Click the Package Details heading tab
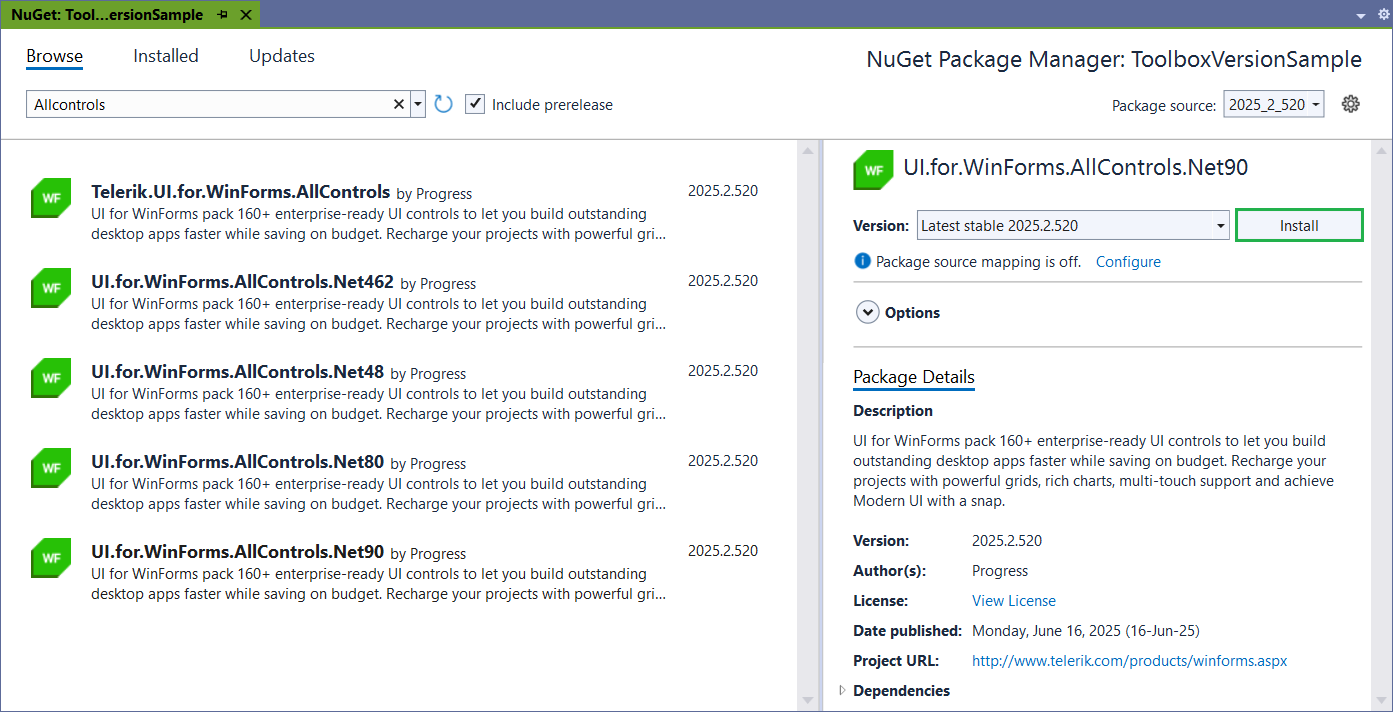Screen dimensions: 1393x712 [914, 377]
